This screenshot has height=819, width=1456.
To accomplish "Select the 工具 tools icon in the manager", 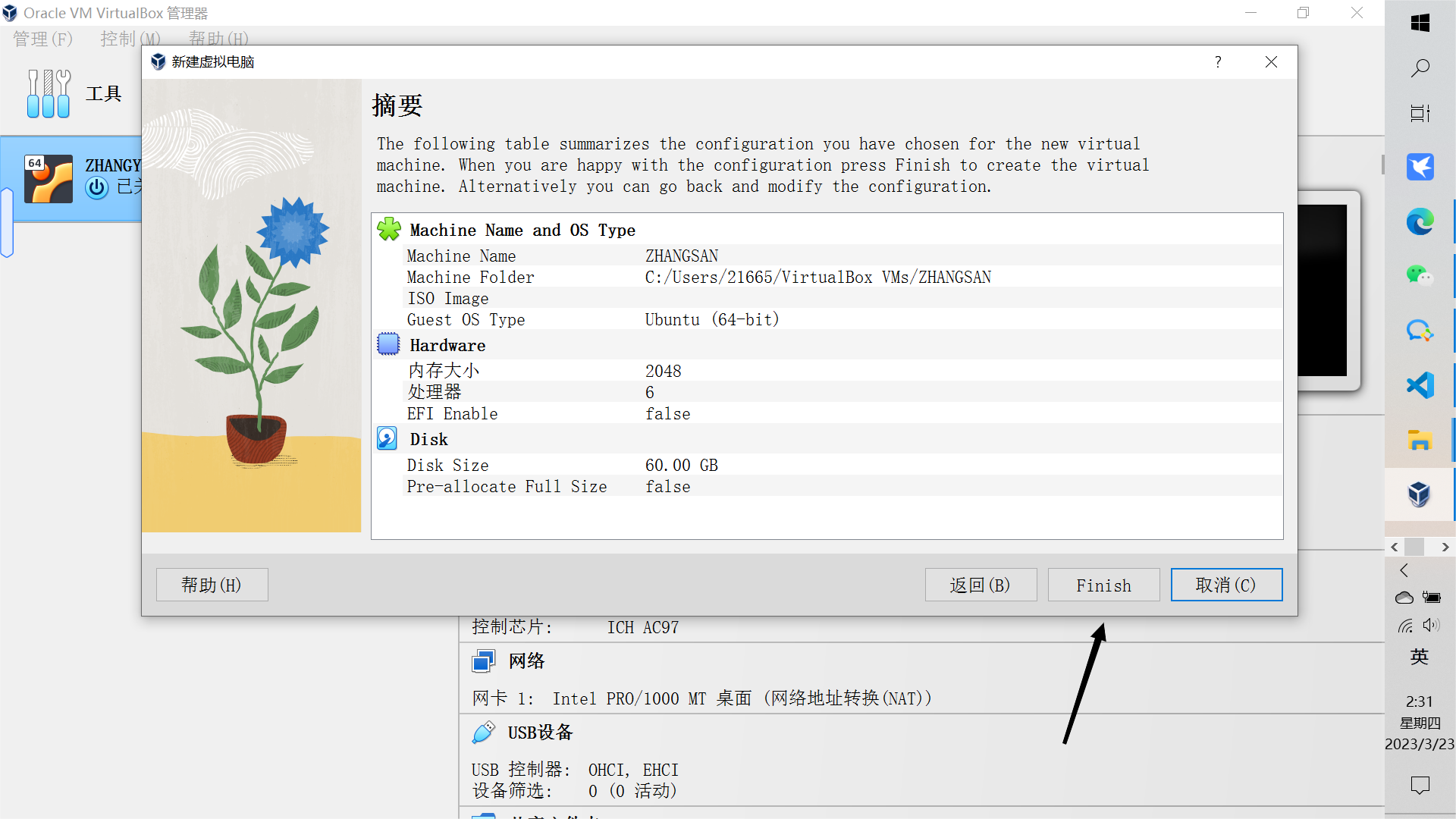I will [x=49, y=93].
